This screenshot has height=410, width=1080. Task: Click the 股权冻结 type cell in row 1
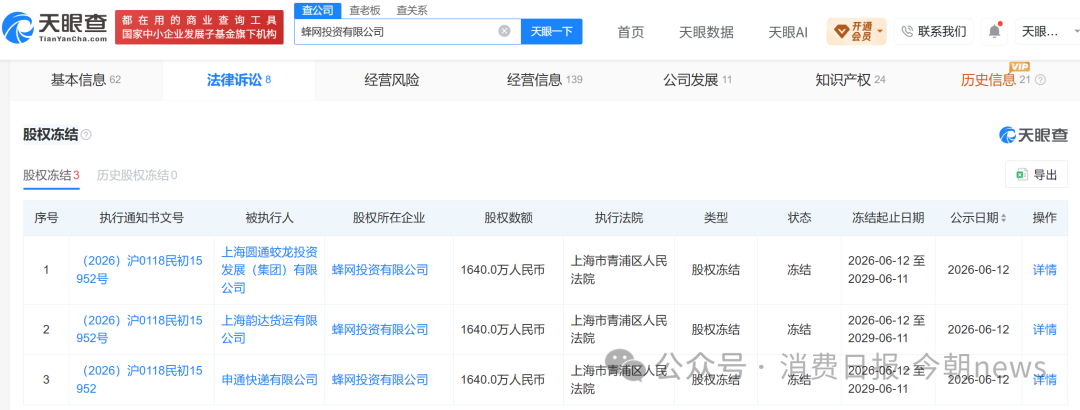(x=716, y=270)
